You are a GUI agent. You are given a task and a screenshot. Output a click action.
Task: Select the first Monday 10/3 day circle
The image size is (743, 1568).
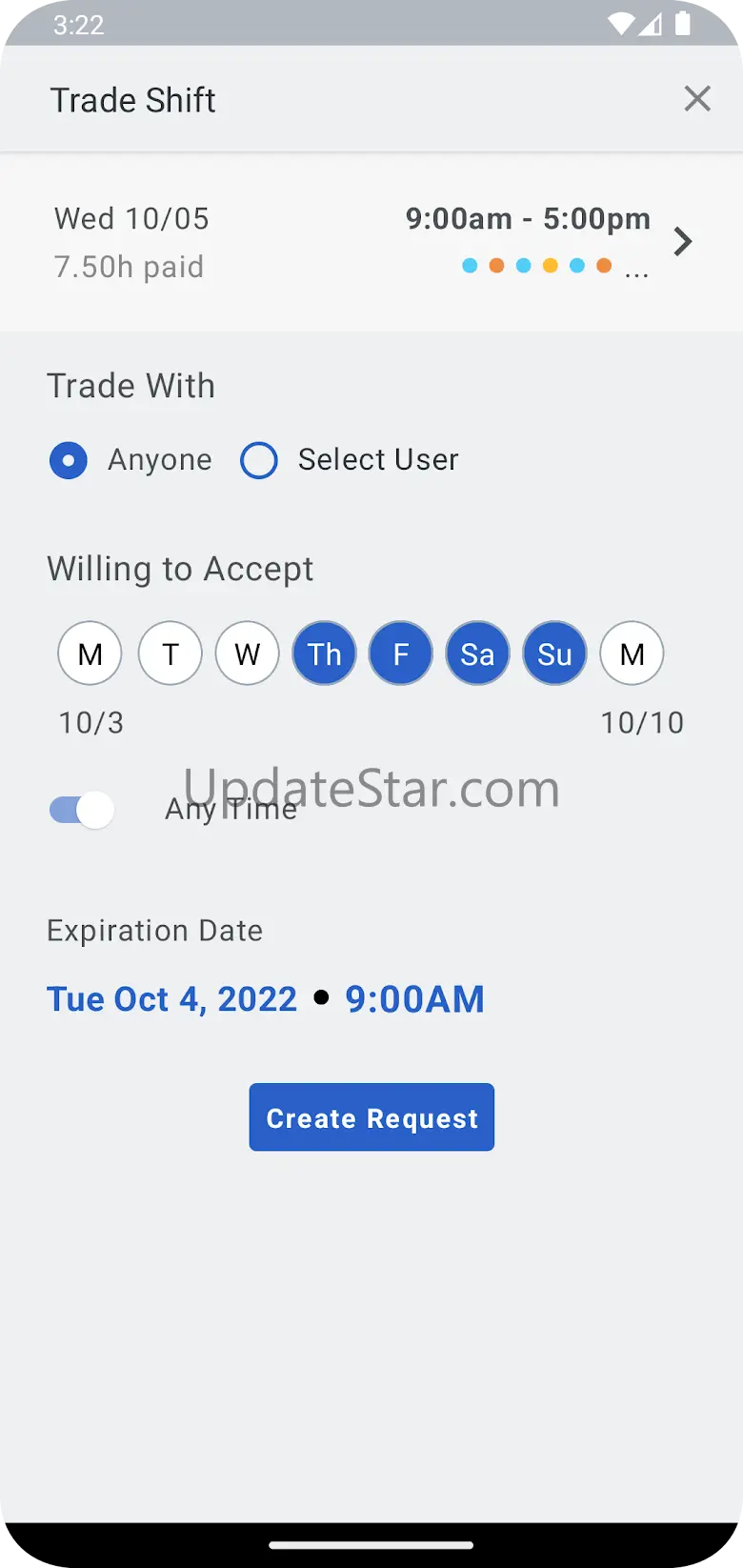point(90,653)
